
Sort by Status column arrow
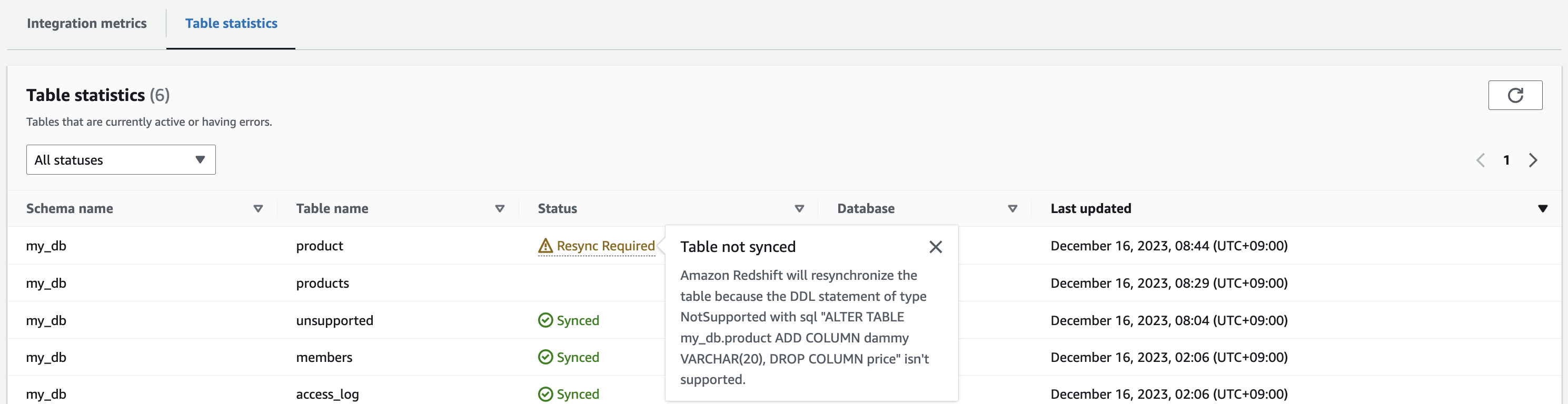tap(799, 209)
